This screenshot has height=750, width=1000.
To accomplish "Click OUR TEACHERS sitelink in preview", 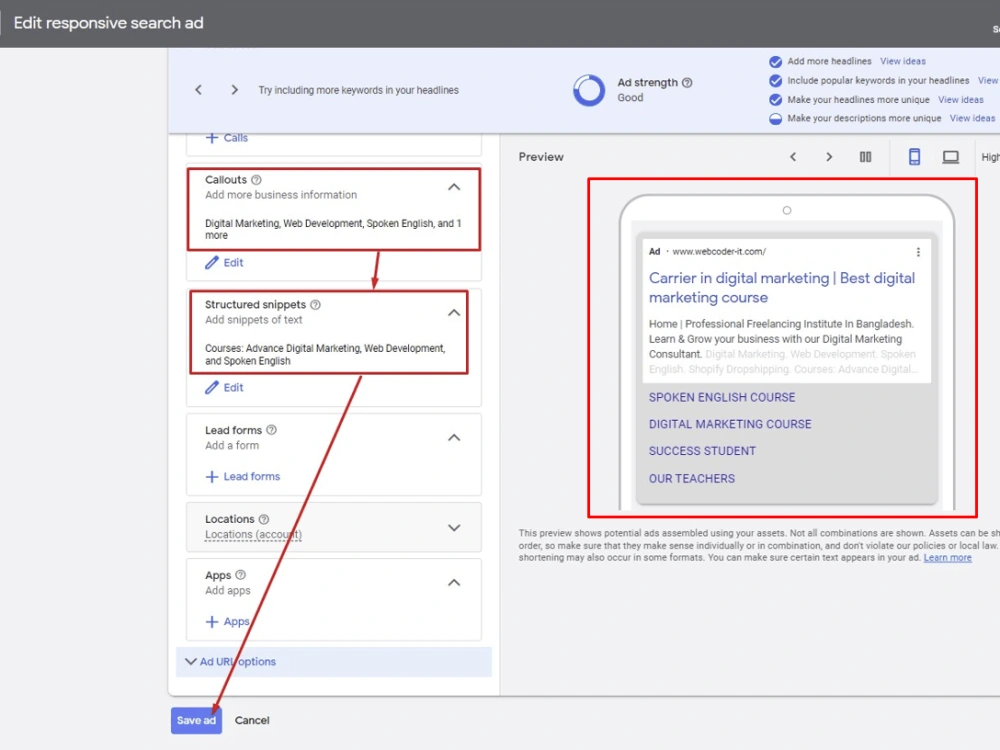I will pyautogui.click(x=692, y=478).
